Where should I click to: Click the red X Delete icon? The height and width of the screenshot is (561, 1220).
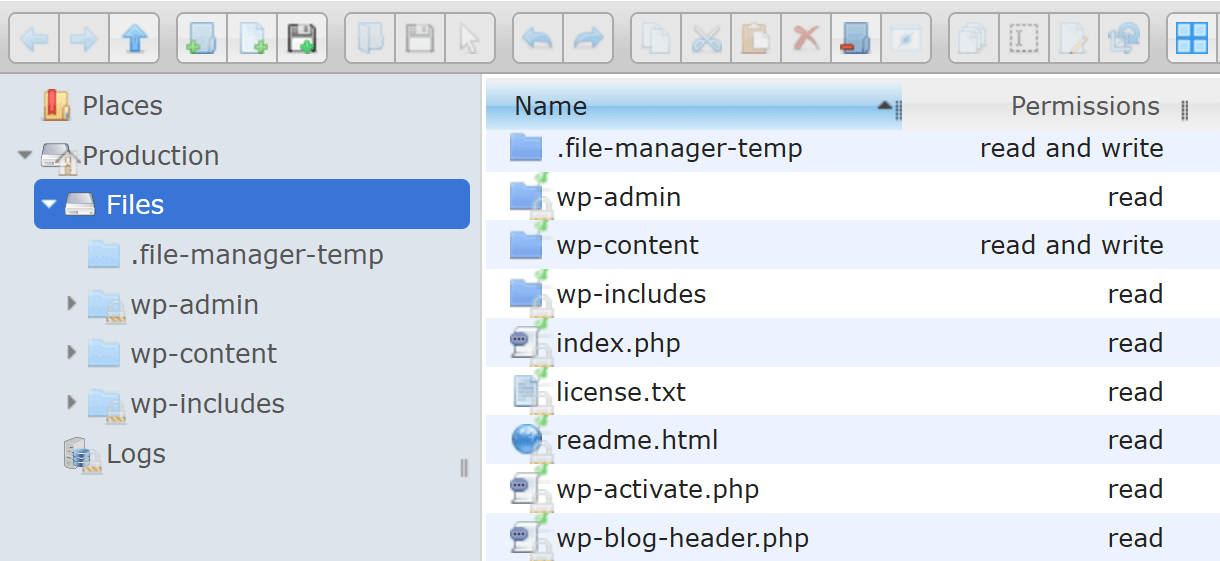[x=806, y=39]
